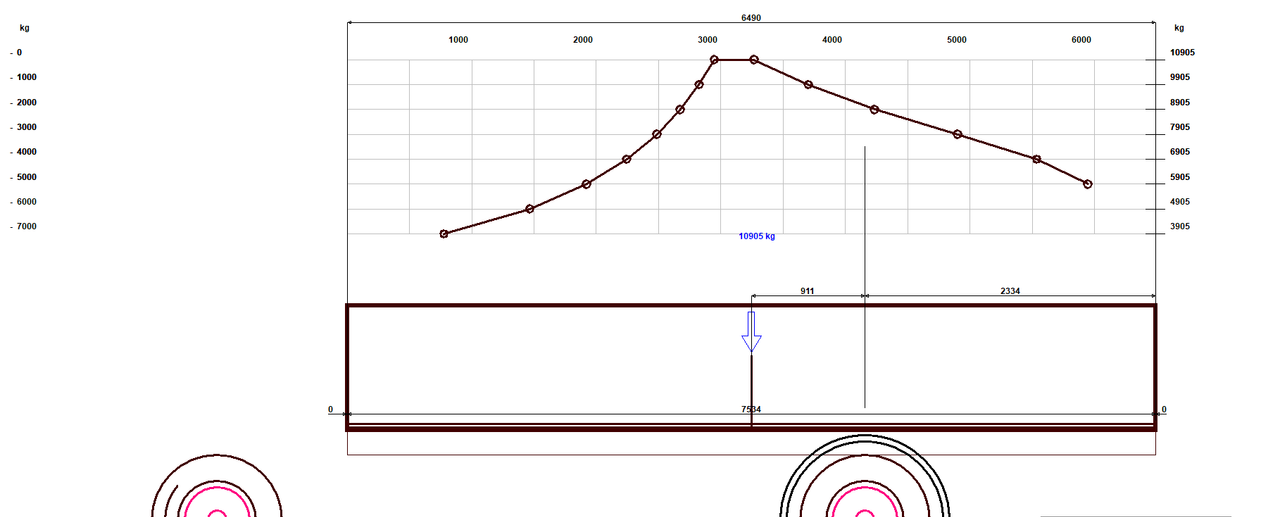
Task: Select the "6905" value on the right scale
Action: (1180, 152)
